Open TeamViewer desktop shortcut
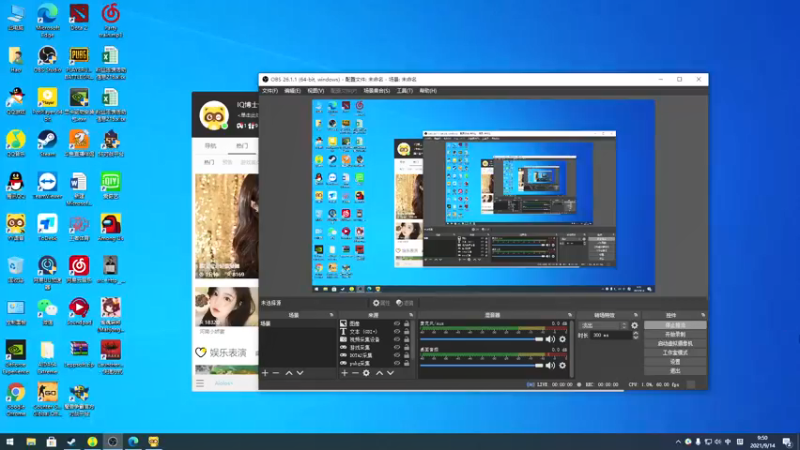The image size is (800, 450). click(x=47, y=186)
